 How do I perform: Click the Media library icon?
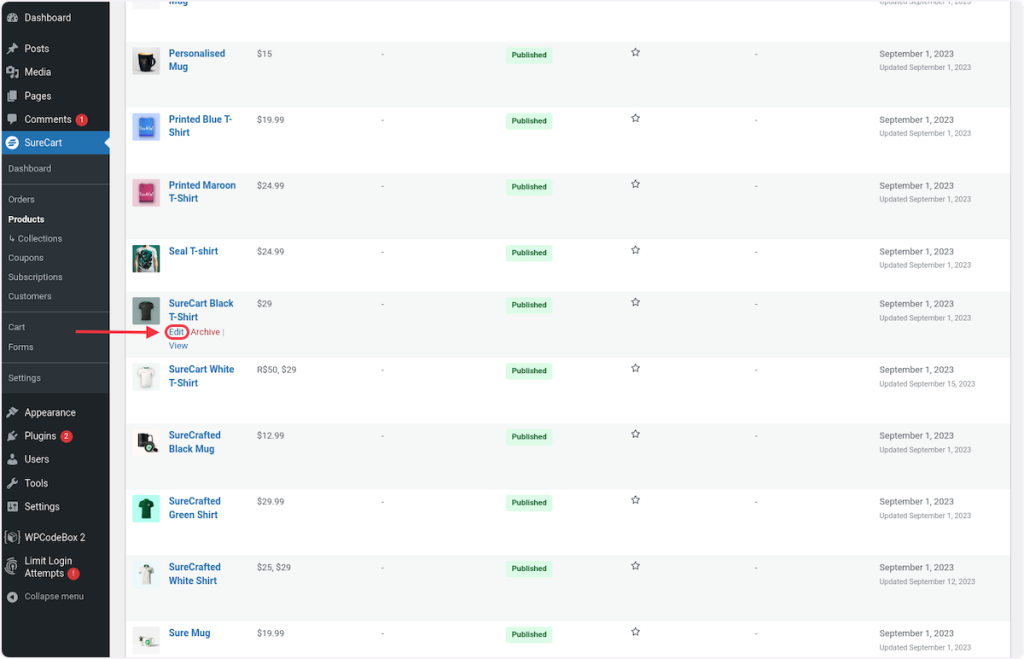pos(12,72)
